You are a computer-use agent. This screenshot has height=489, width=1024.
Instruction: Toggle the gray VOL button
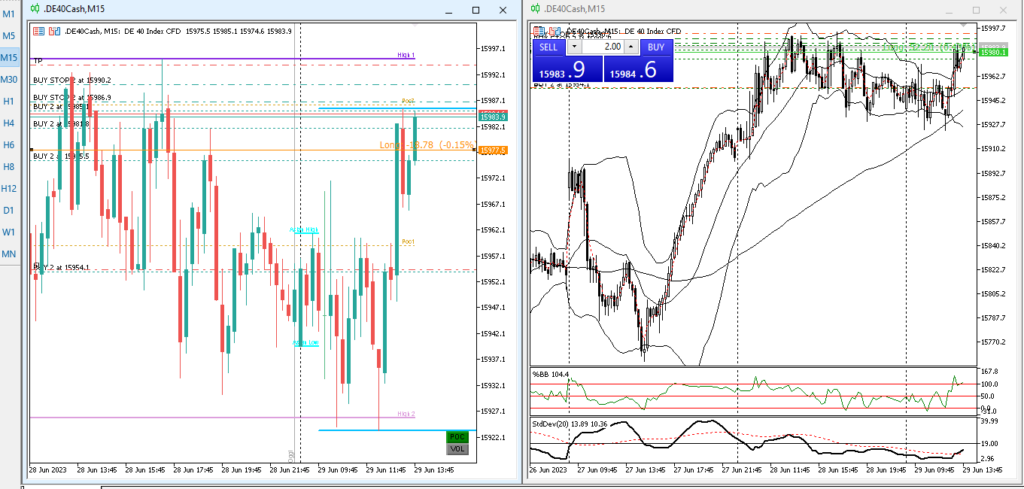click(457, 449)
